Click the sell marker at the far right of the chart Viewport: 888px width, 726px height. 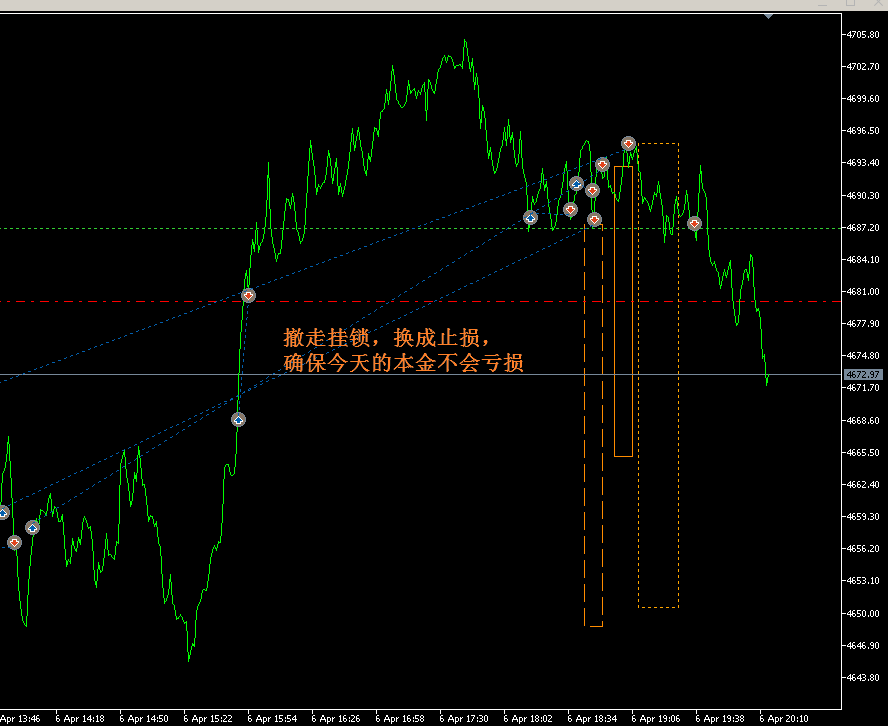point(694,224)
